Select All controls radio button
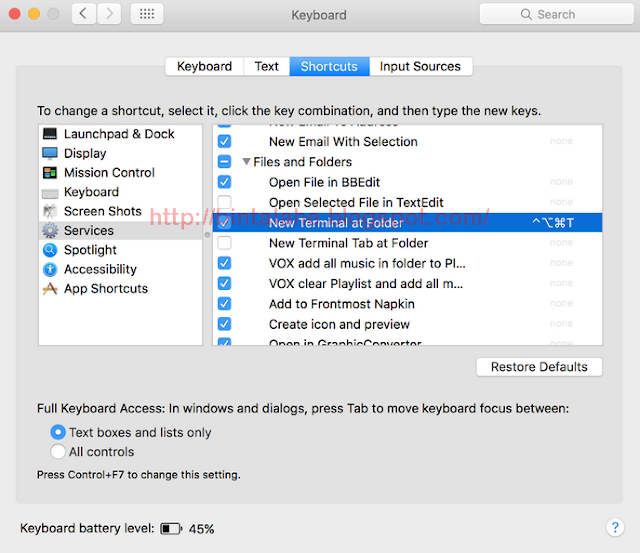Image resolution: width=640 pixels, height=553 pixels. 58,451
